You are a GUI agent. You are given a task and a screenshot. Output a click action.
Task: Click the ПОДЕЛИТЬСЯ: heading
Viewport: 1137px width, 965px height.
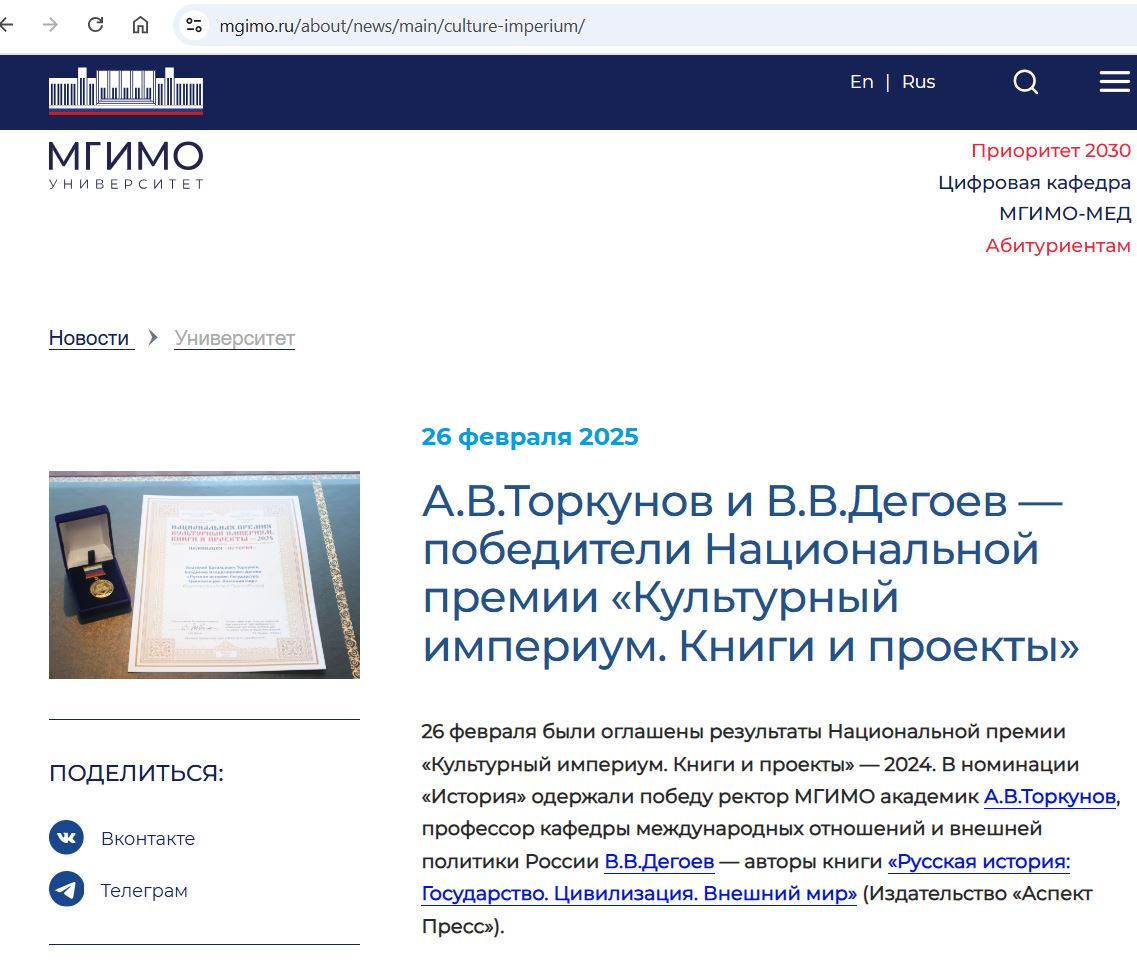coord(136,773)
